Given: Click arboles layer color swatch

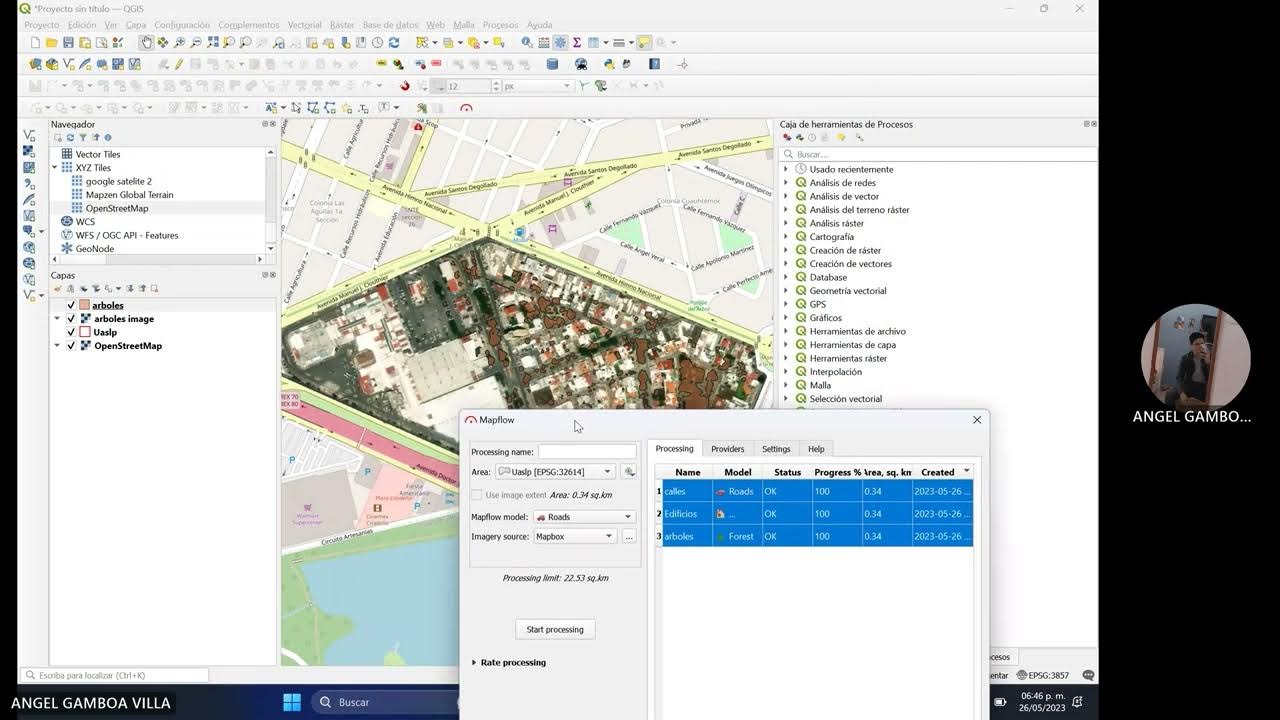Looking at the screenshot, I should [85, 305].
